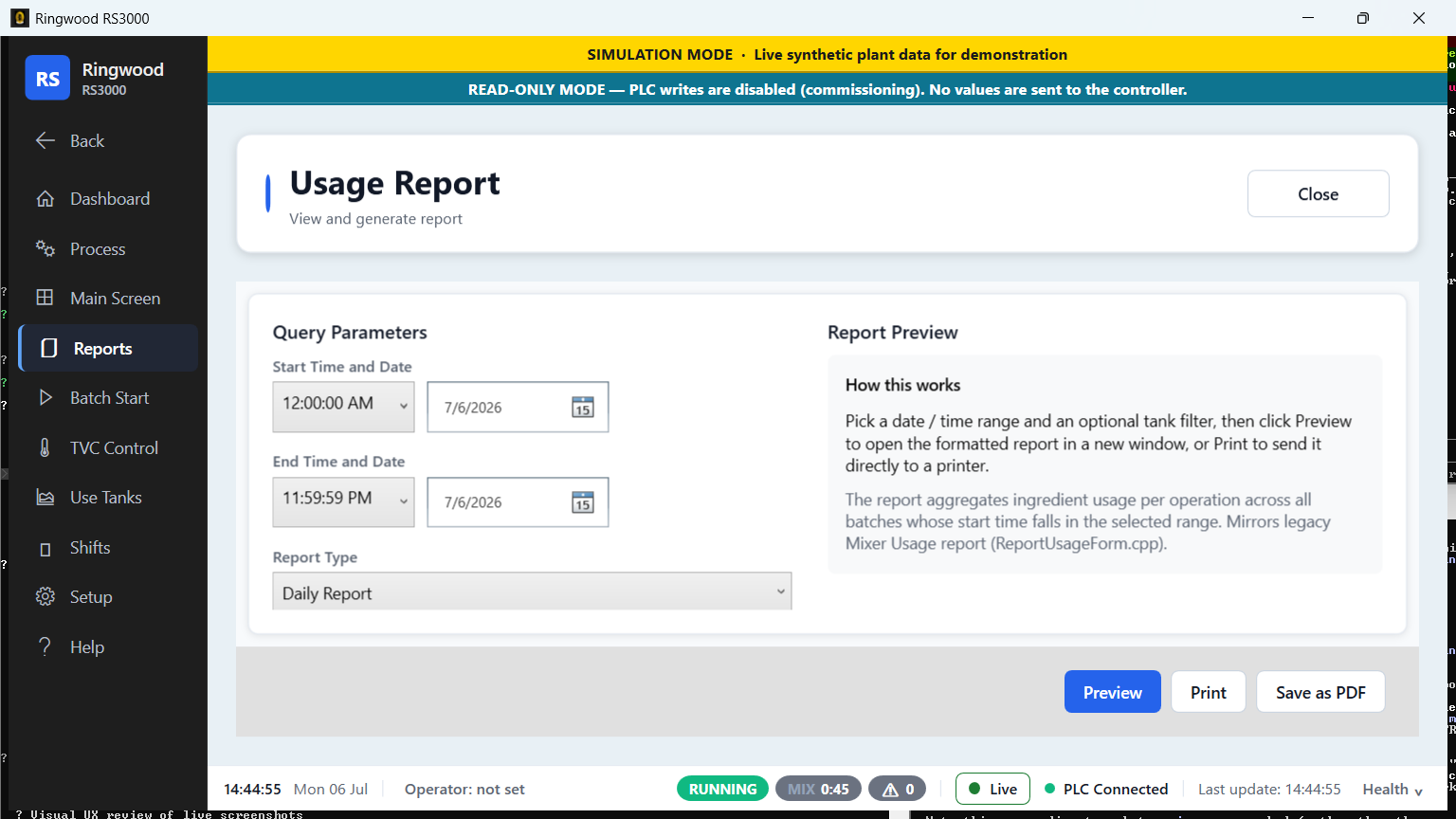
Task: Click Last update: 14:44:55 text
Action: [x=1269, y=789]
